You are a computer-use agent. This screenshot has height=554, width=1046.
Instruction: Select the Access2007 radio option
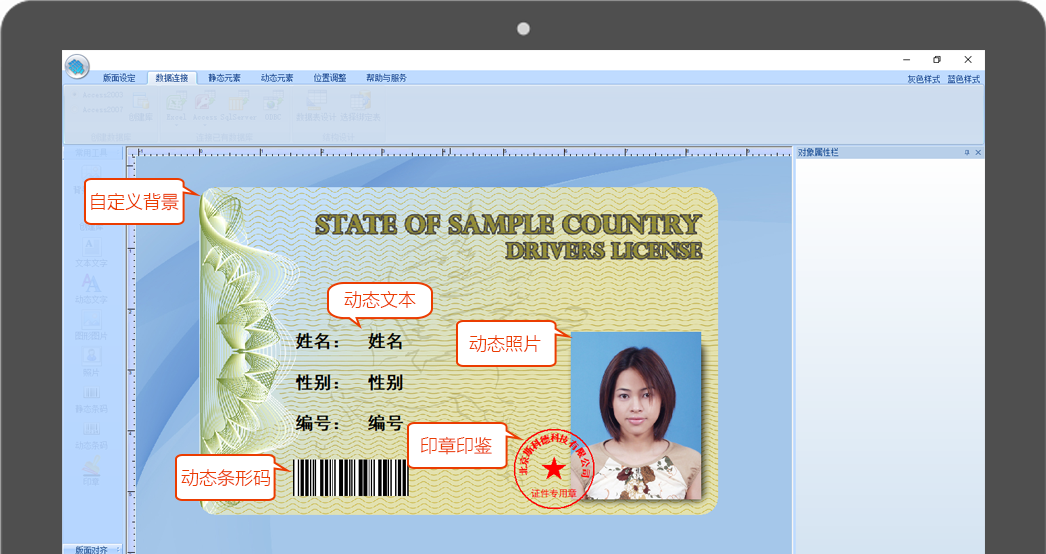click(97, 109)
